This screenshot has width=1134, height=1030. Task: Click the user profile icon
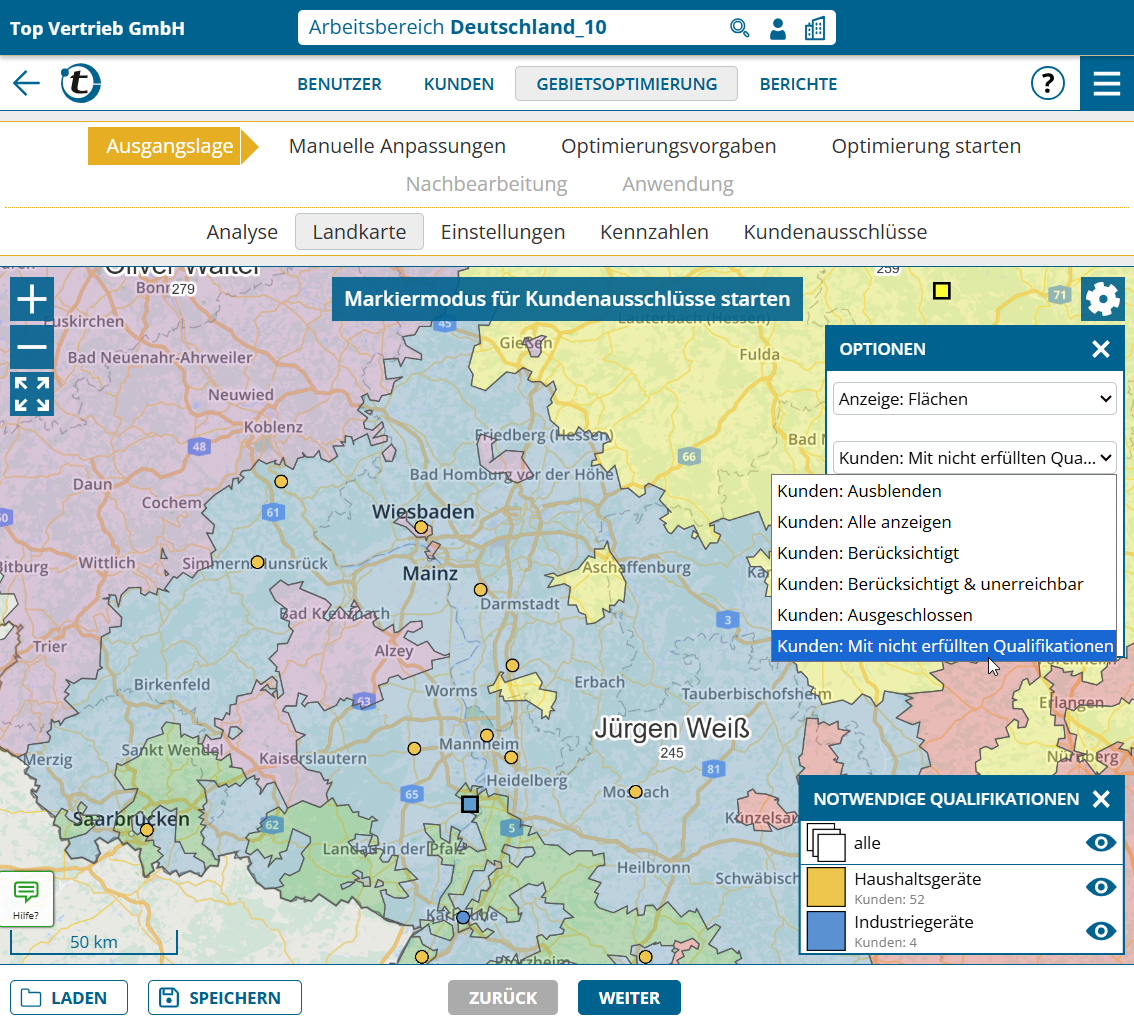[777, 28]
